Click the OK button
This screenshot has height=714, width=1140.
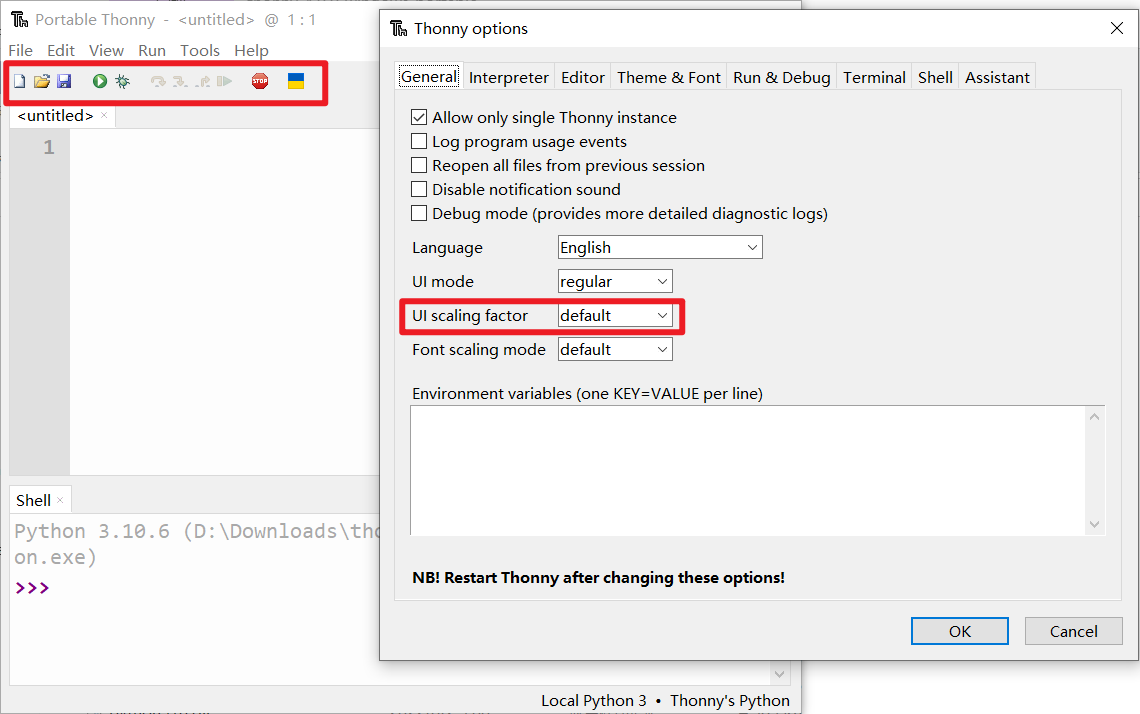click(x=959, y=631)
